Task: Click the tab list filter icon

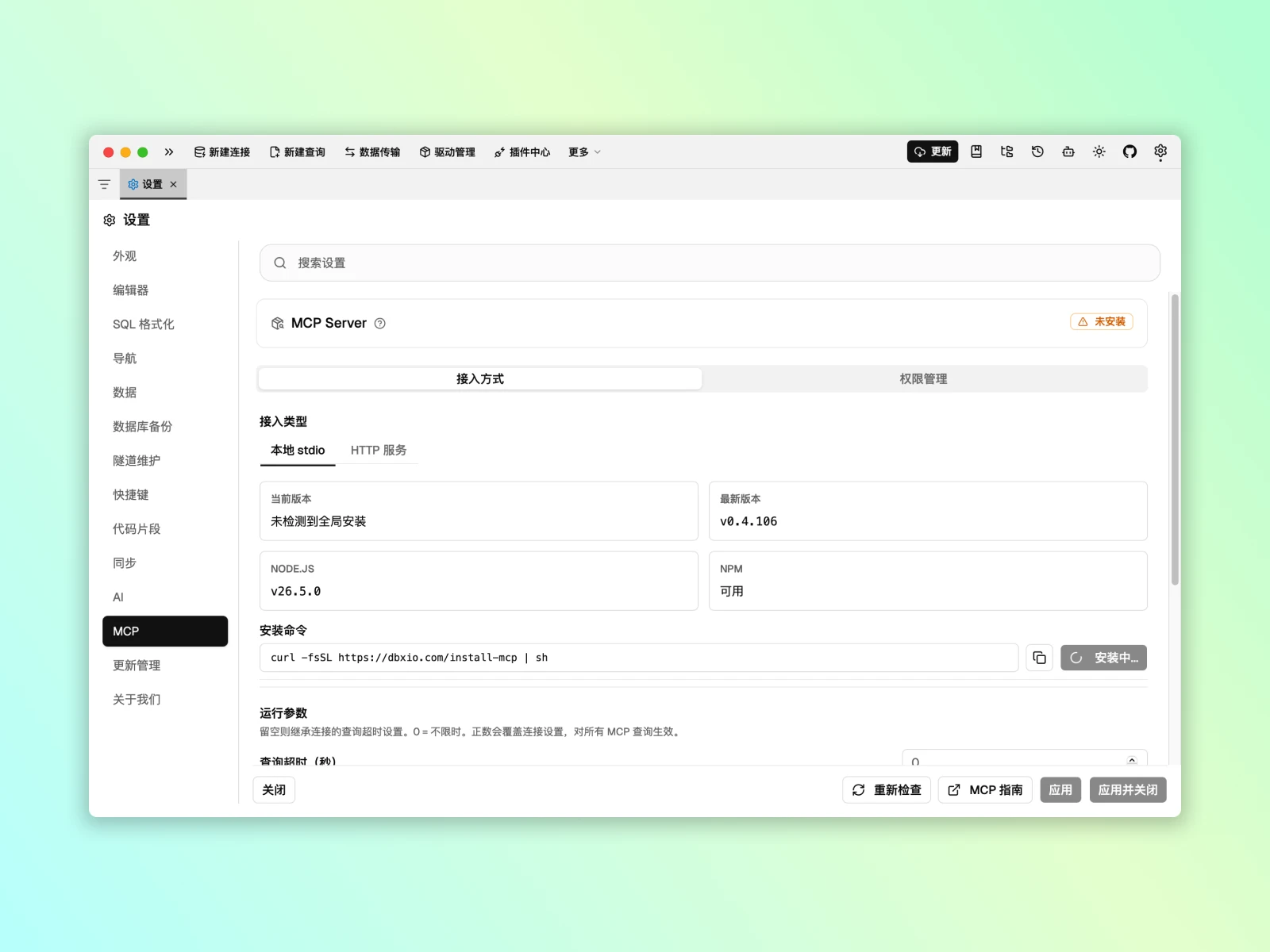Action: point(104,184)
